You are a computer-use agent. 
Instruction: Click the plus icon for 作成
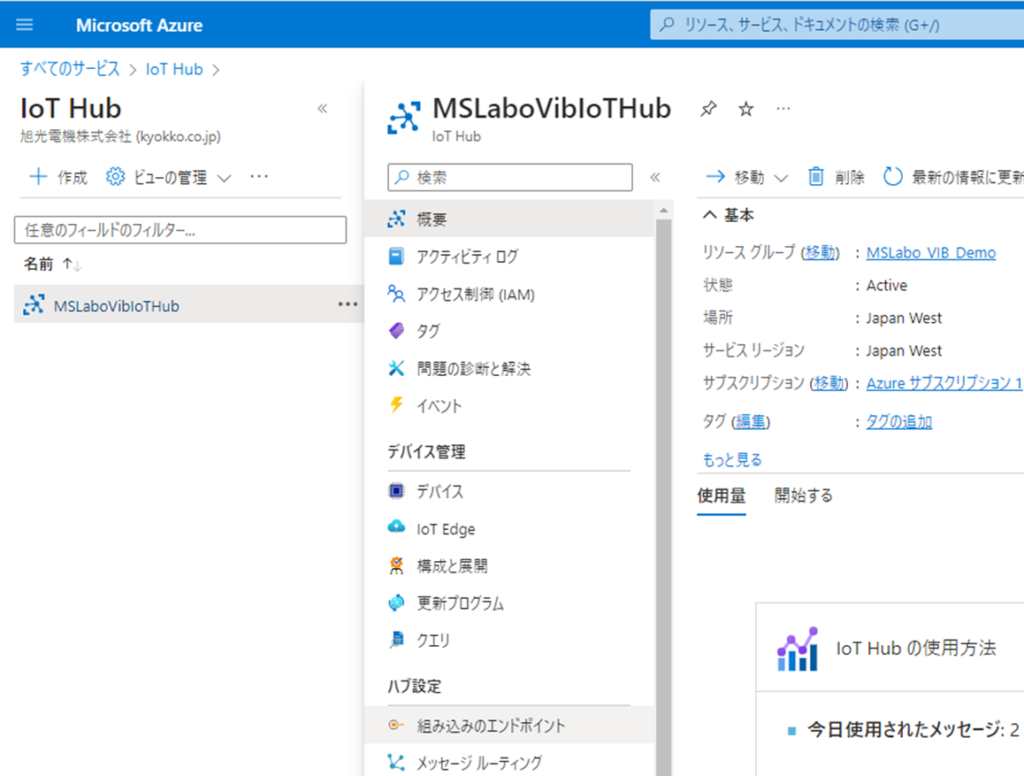(x=39, y=176)
